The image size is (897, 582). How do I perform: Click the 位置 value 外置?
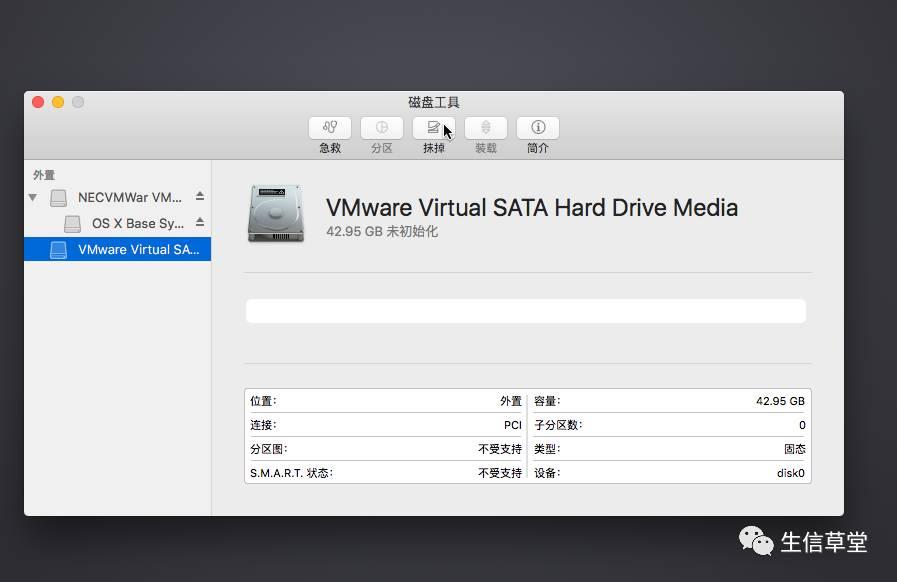click(x=511, y=401)
